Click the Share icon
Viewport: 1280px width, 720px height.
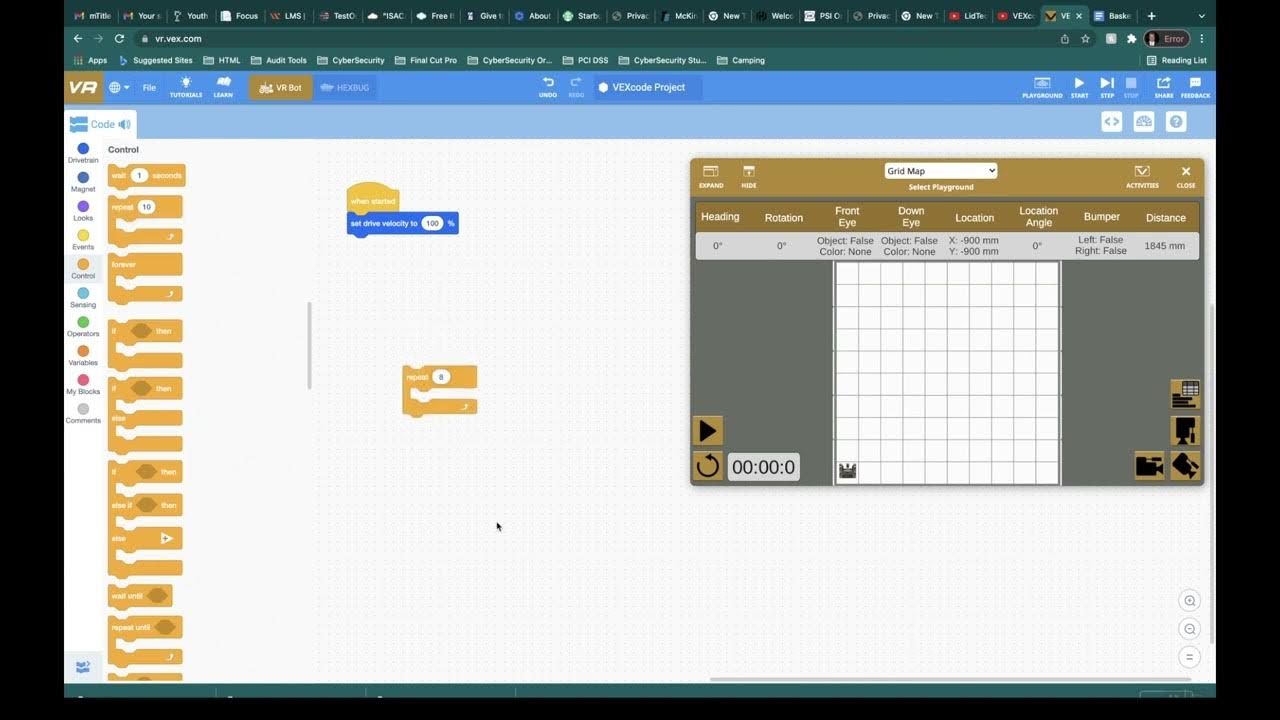[1164, 87]
